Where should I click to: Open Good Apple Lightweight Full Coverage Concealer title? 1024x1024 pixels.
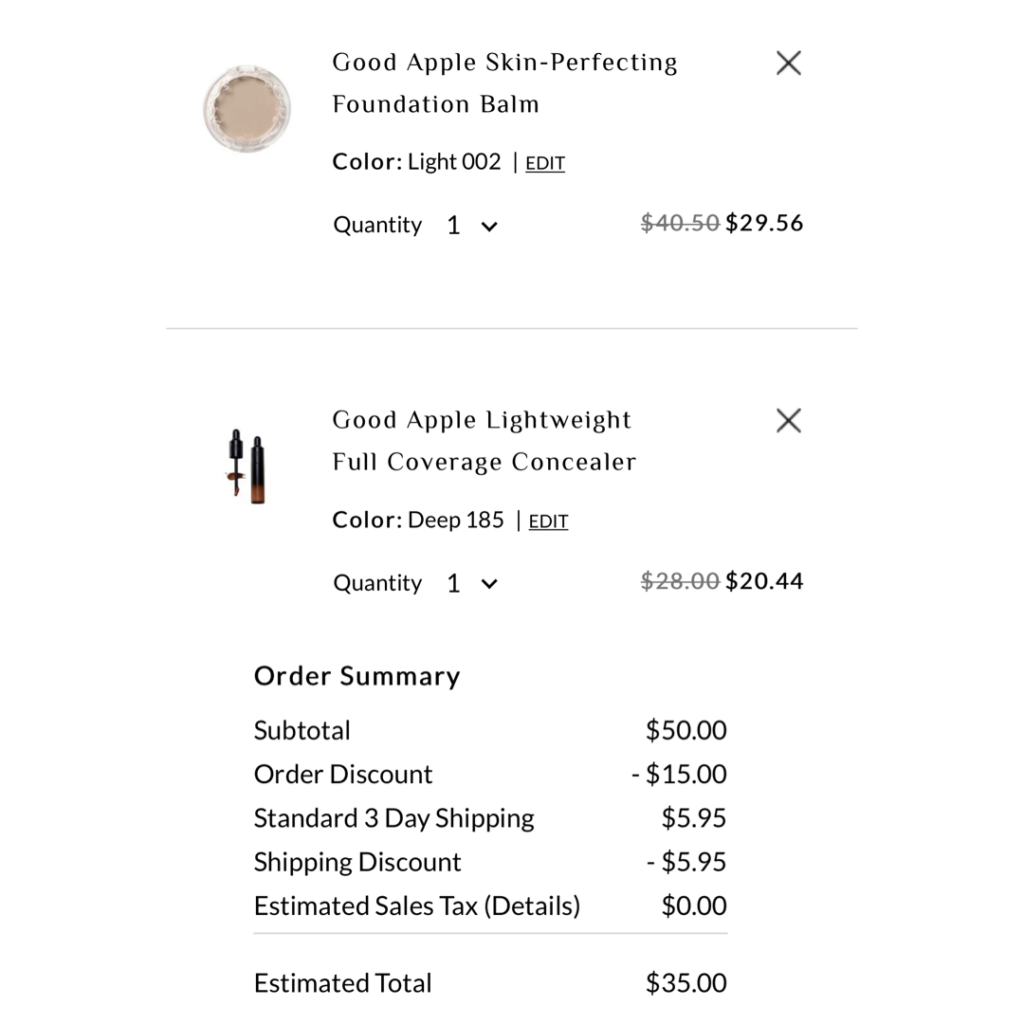point(484,441)
